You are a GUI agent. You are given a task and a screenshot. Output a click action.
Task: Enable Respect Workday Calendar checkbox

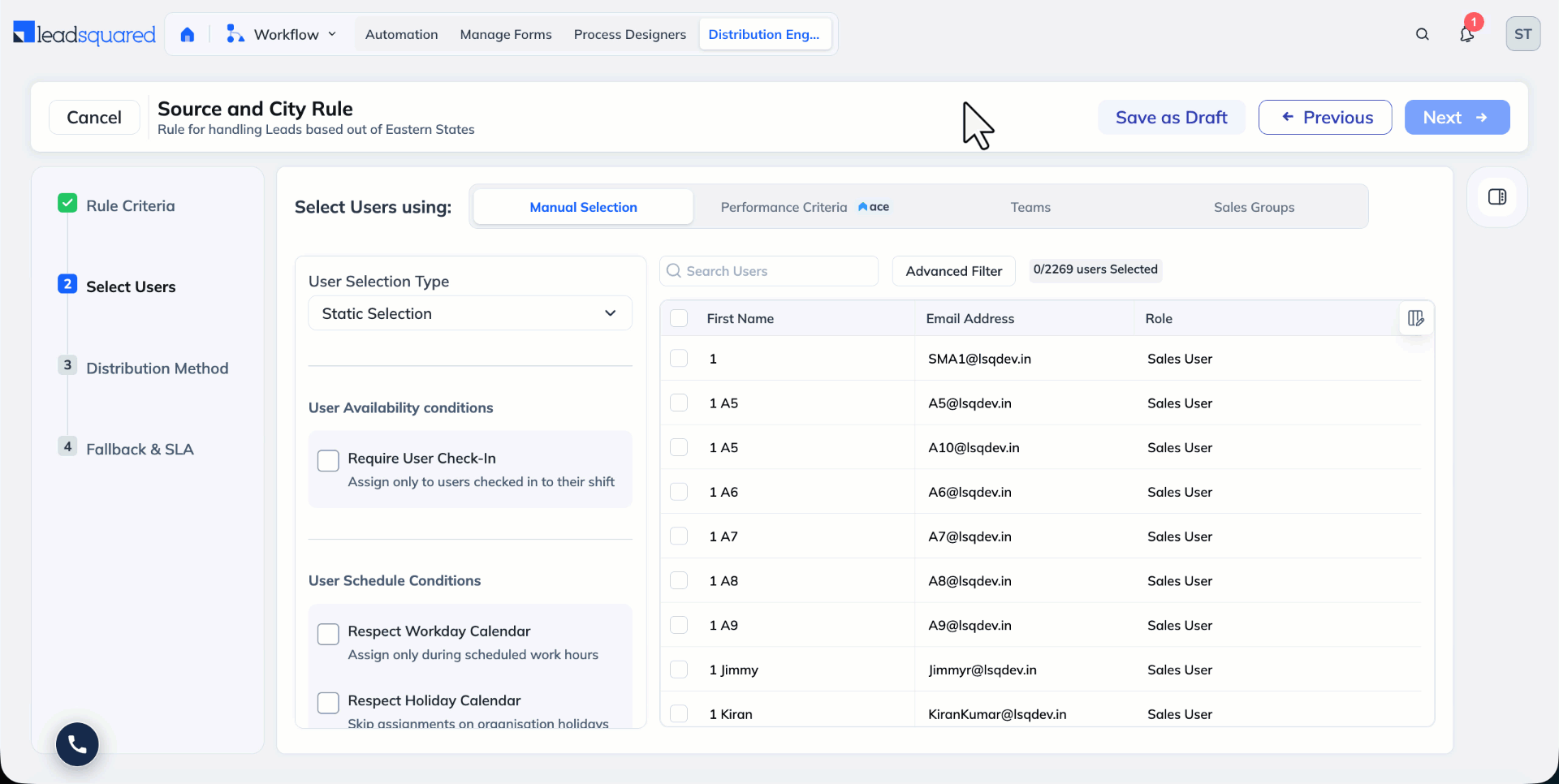pos(328,634)
